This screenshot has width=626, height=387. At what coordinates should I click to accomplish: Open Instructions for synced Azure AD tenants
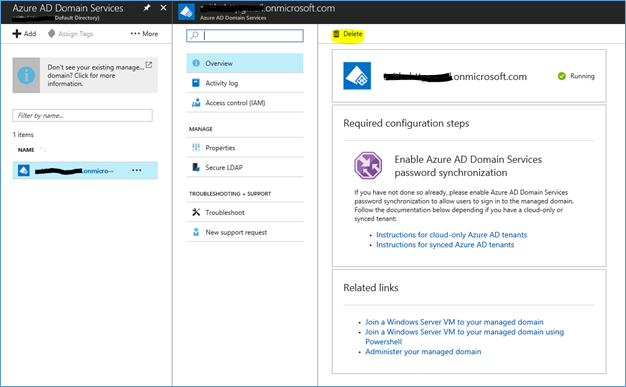445,245
